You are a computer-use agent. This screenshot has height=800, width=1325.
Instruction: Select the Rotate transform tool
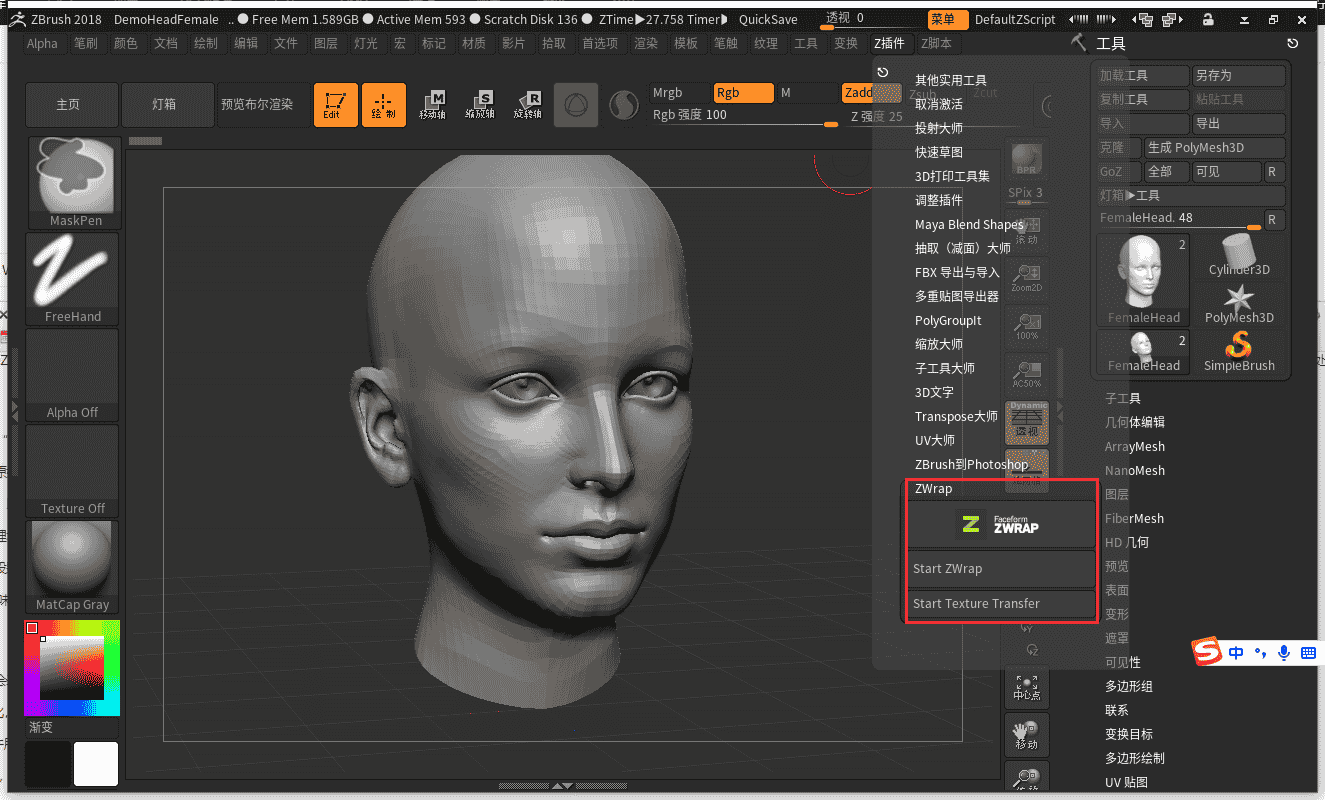point(528,104)
